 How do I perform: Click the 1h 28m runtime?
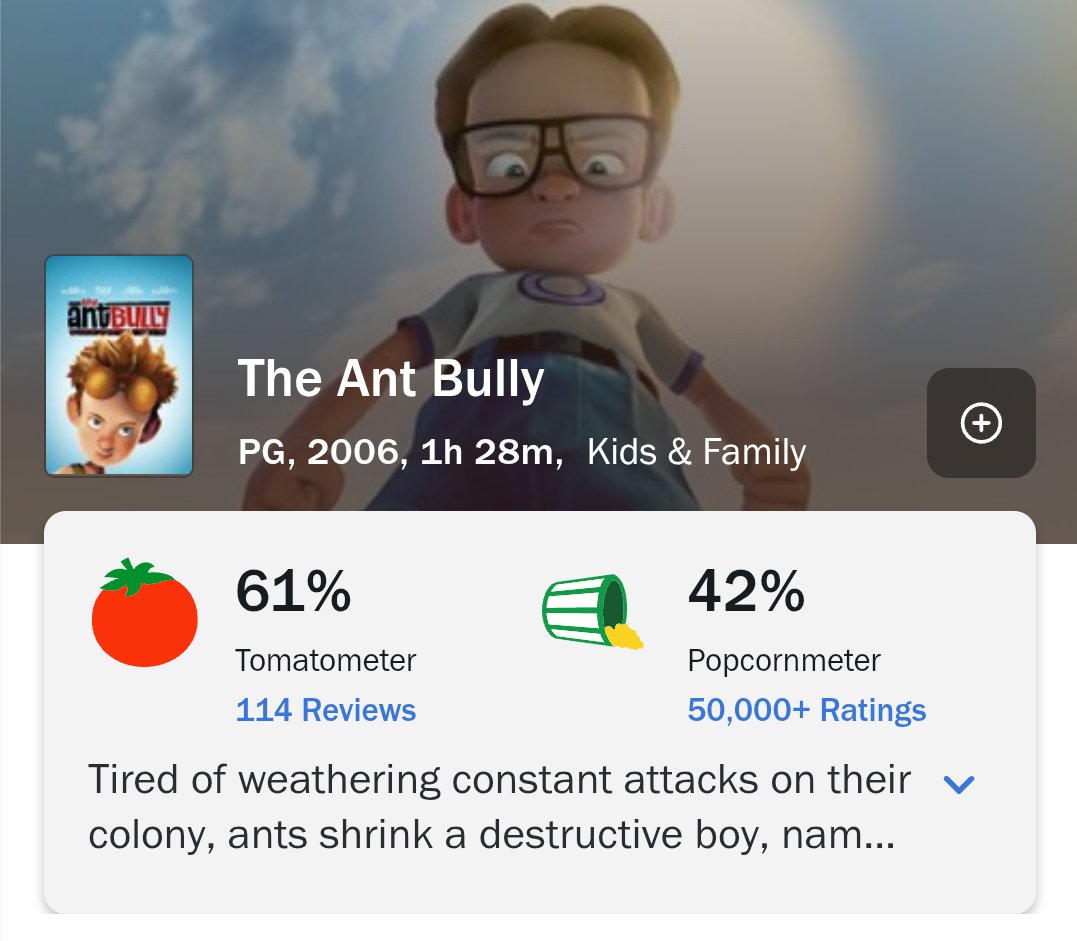coord(492,453)
